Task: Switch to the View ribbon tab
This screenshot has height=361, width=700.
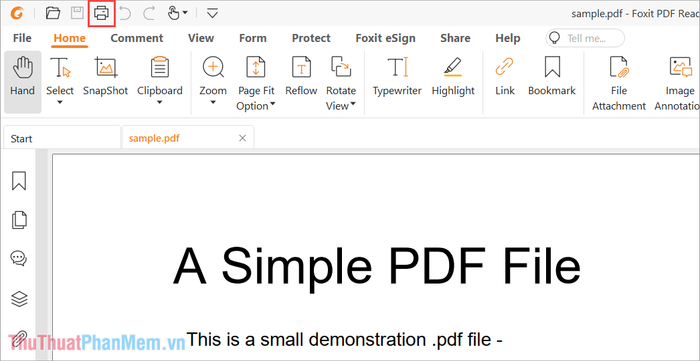Action: click(201, 38)
